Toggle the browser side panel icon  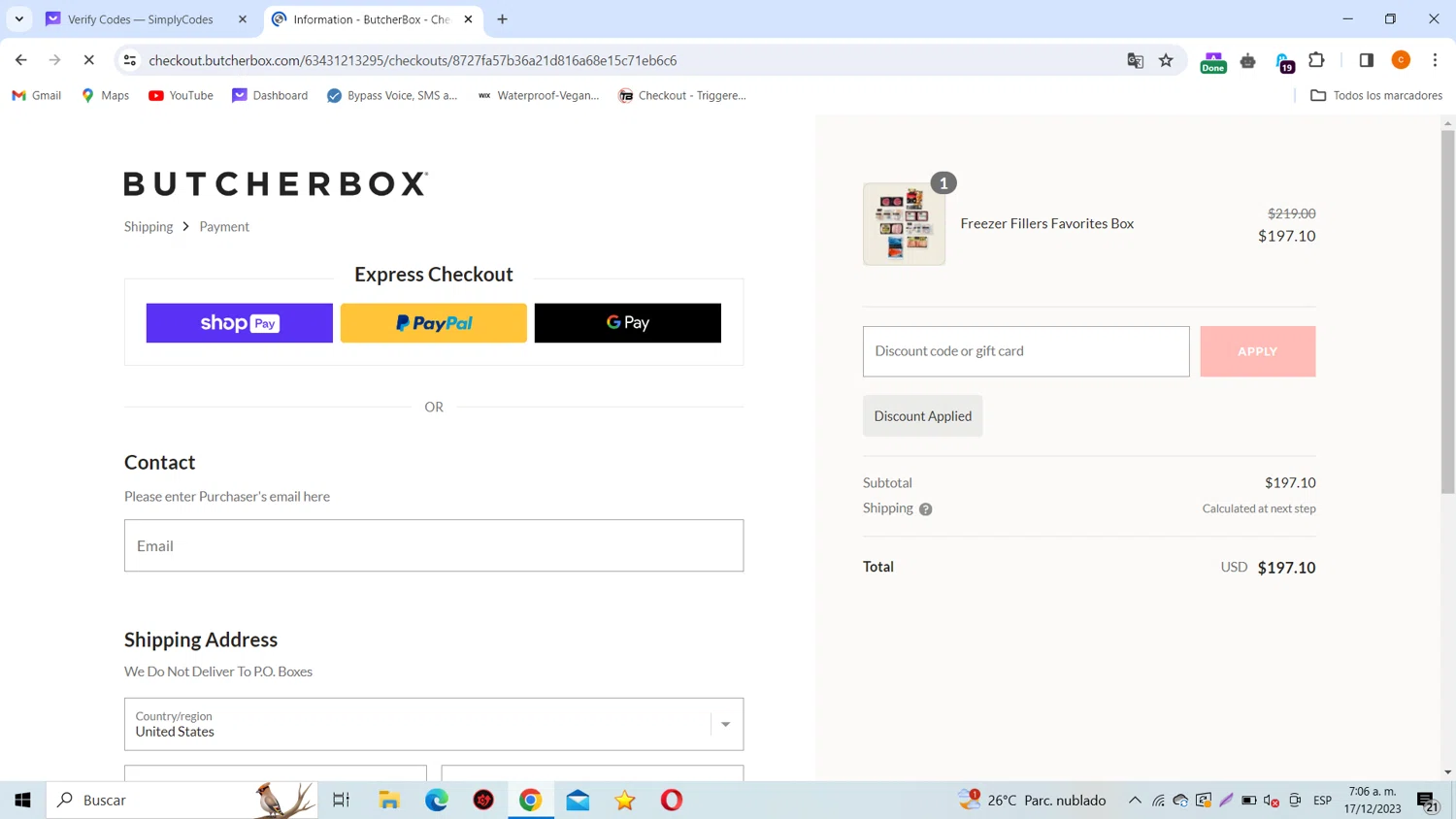(x=1366, y=60)
